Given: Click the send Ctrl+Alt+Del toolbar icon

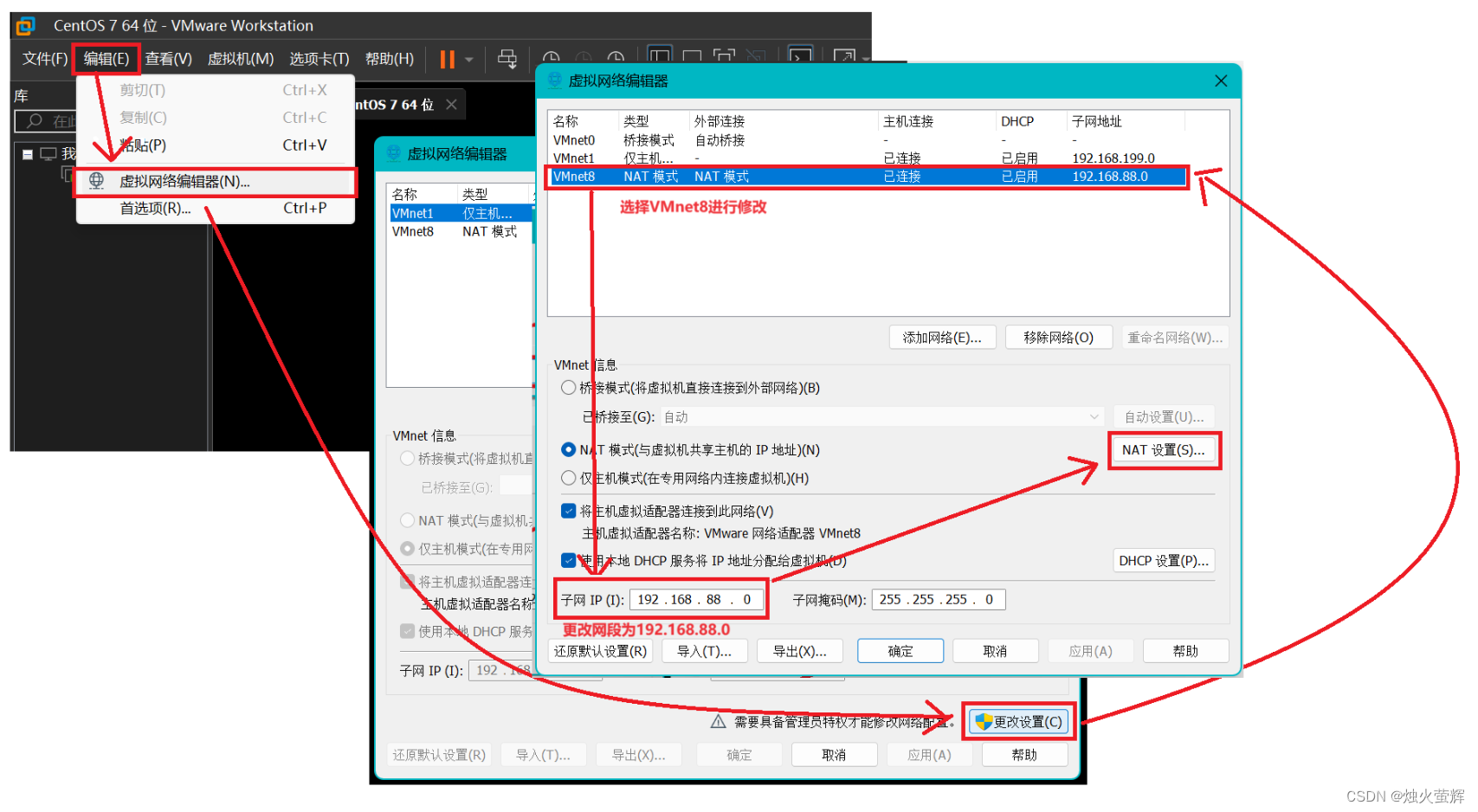Looking at the screenshot, I should coord(507,59).
